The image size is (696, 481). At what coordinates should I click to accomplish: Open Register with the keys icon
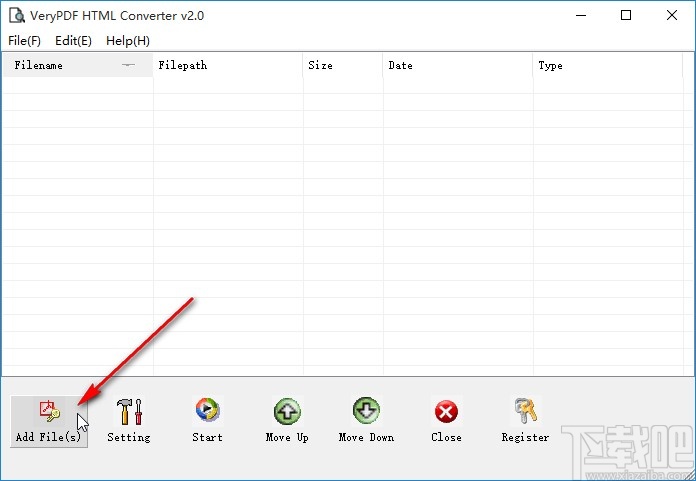point(525,421)
